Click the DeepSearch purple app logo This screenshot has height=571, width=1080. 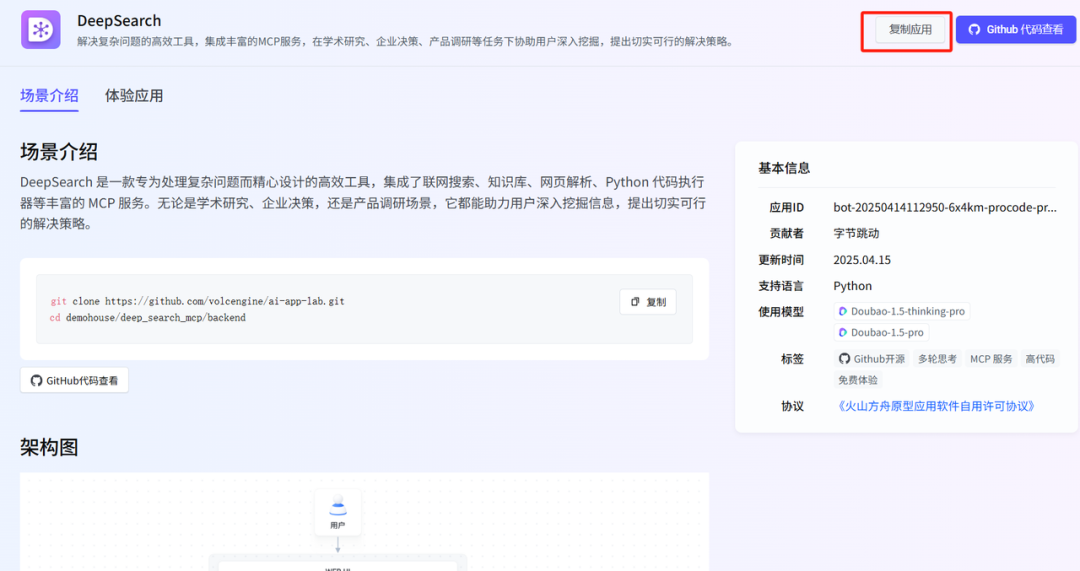pyautogui.click(x=41, y=30)
